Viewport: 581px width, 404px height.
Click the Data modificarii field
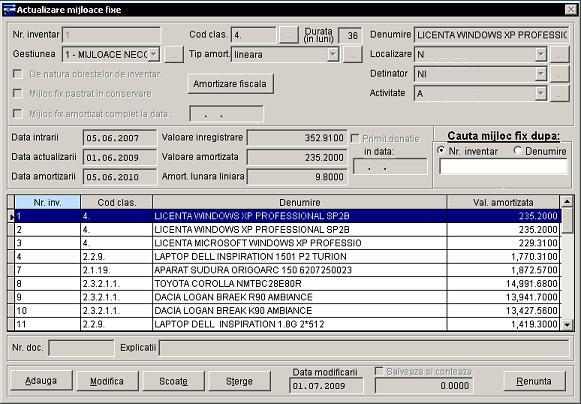[x=326, y=385]
